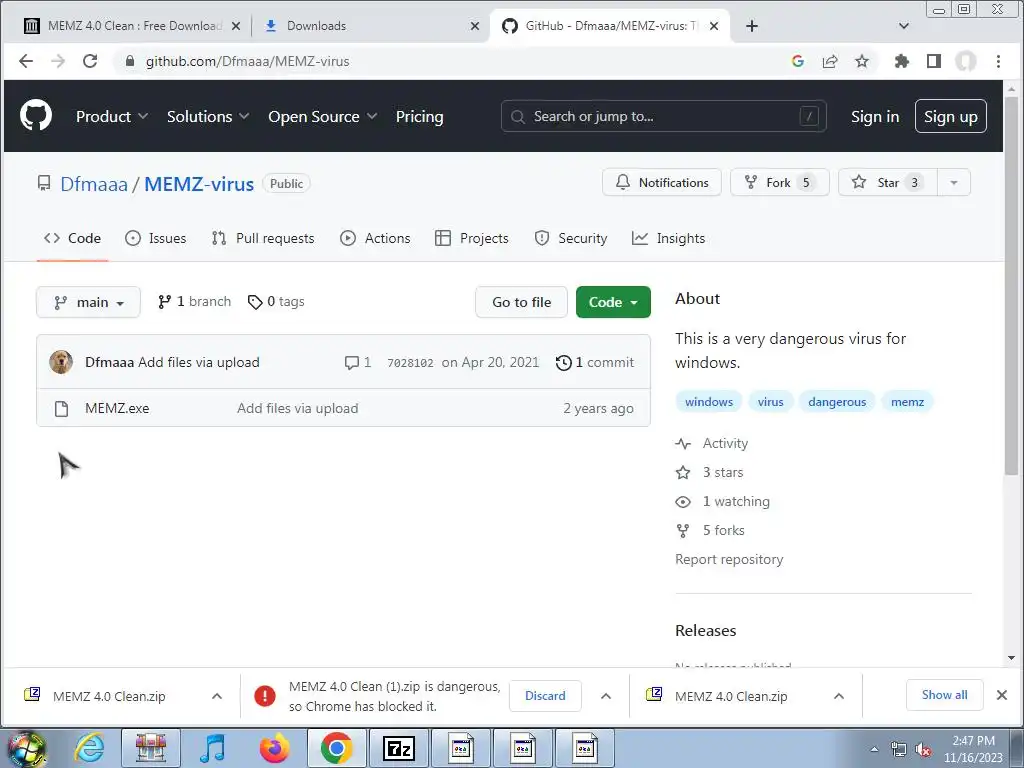Click the Chrome icon in the taskbar
This screenshot has height=768, width=1024.
pos(336,748)
